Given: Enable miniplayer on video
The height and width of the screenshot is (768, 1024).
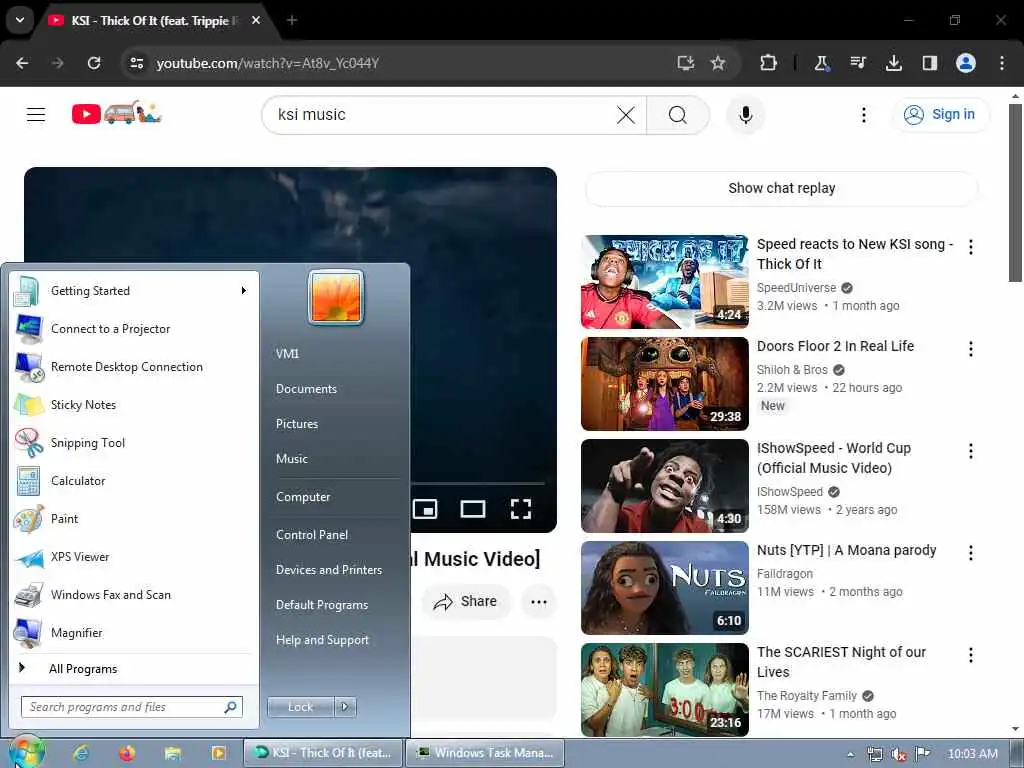Looking at the screenshot, I should pos(425,509).
